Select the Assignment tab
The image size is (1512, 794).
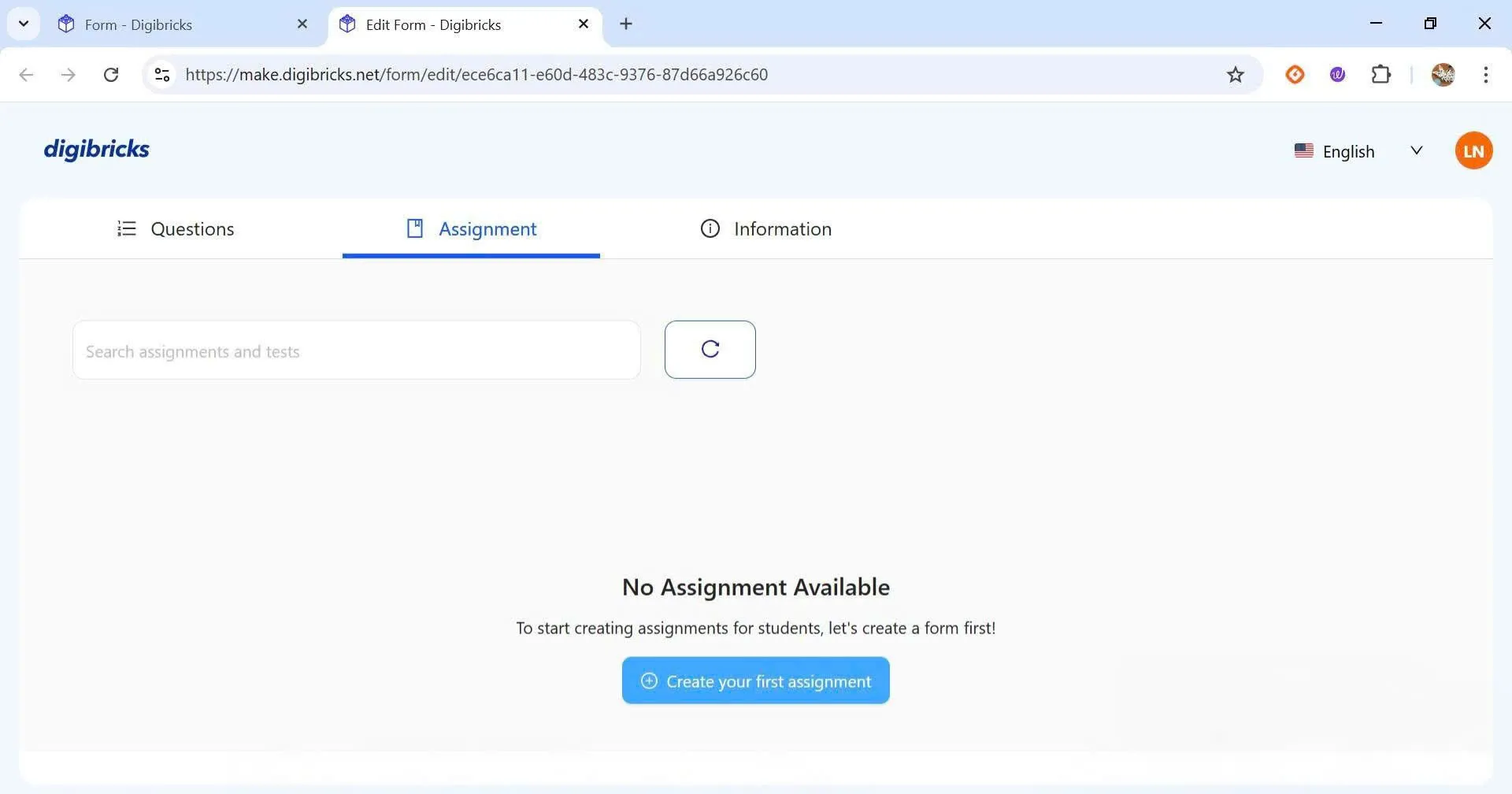coord(471,229)
